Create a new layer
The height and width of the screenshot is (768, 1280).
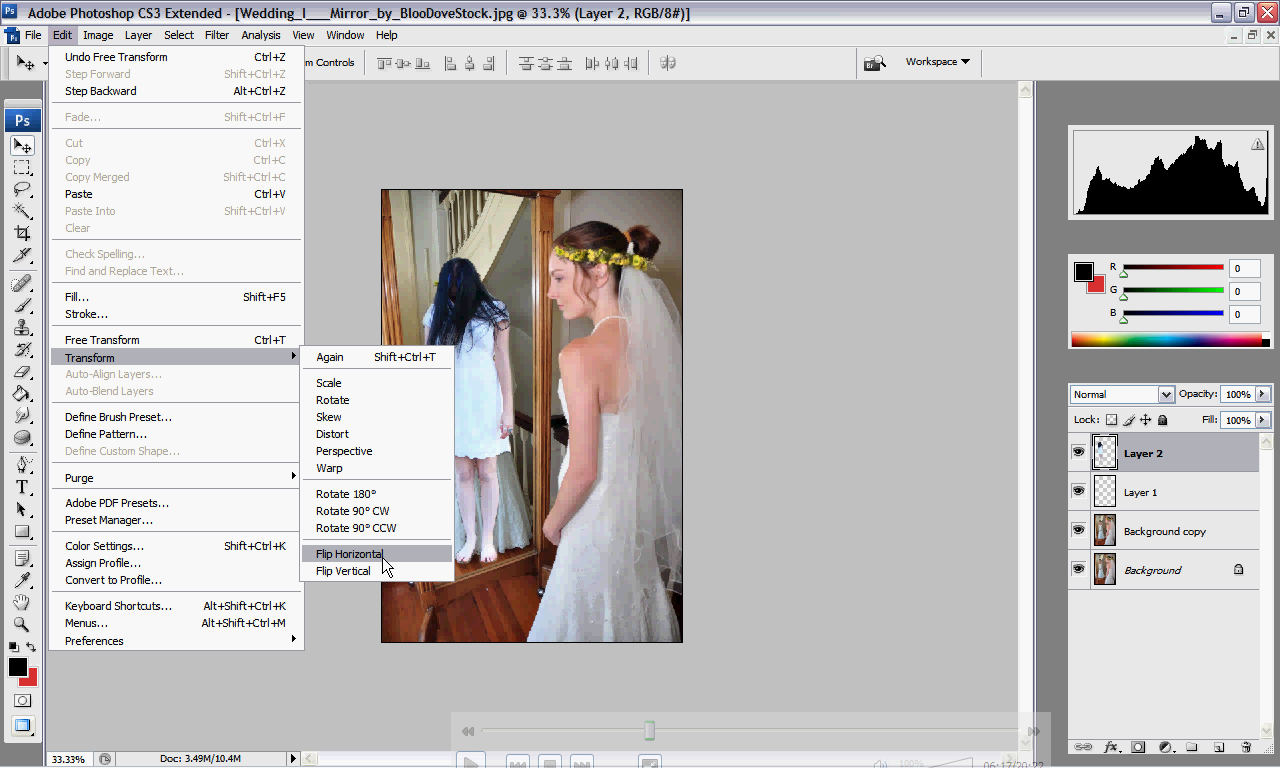point(1219,747)
